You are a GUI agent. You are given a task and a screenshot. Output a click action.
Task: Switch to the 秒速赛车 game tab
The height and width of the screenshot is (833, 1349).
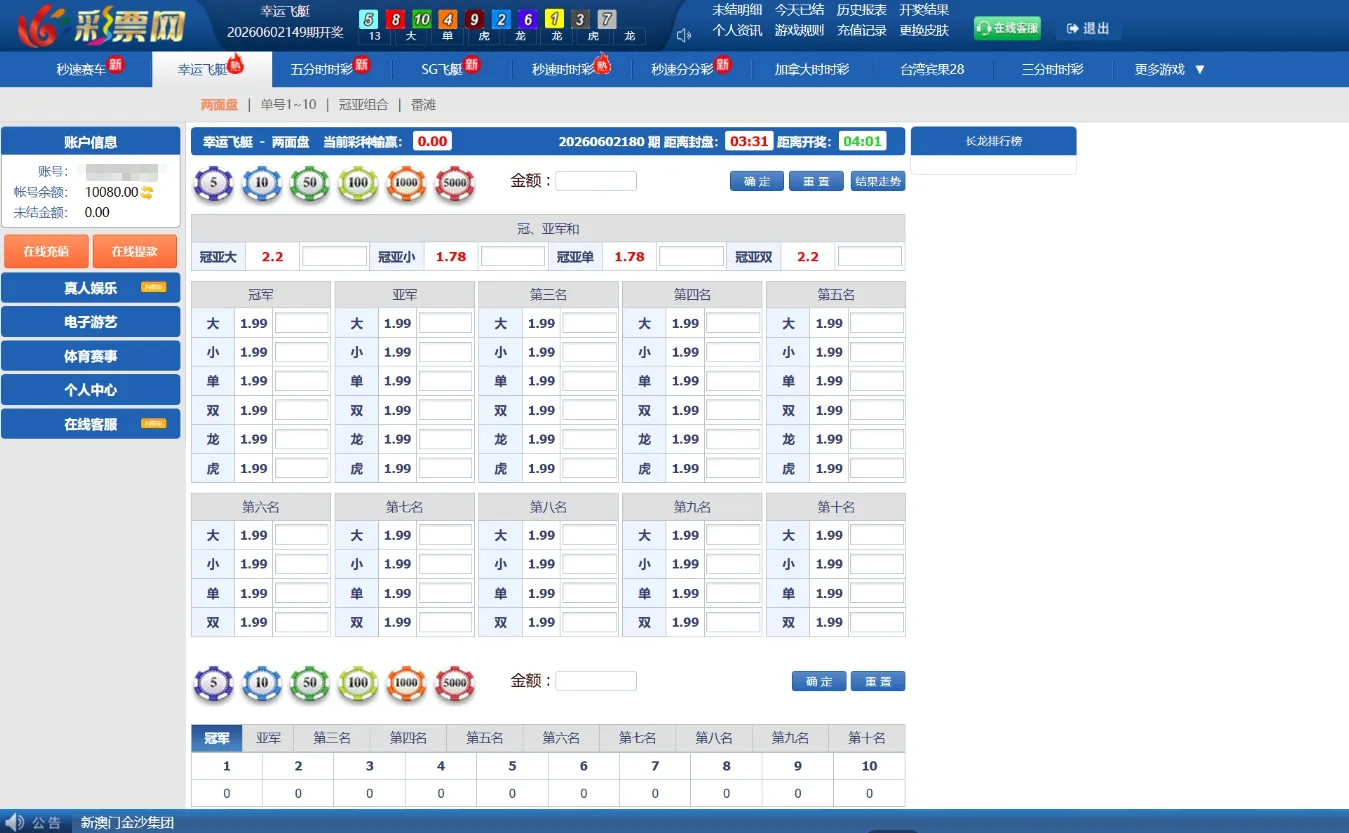(x=82, y=70)
